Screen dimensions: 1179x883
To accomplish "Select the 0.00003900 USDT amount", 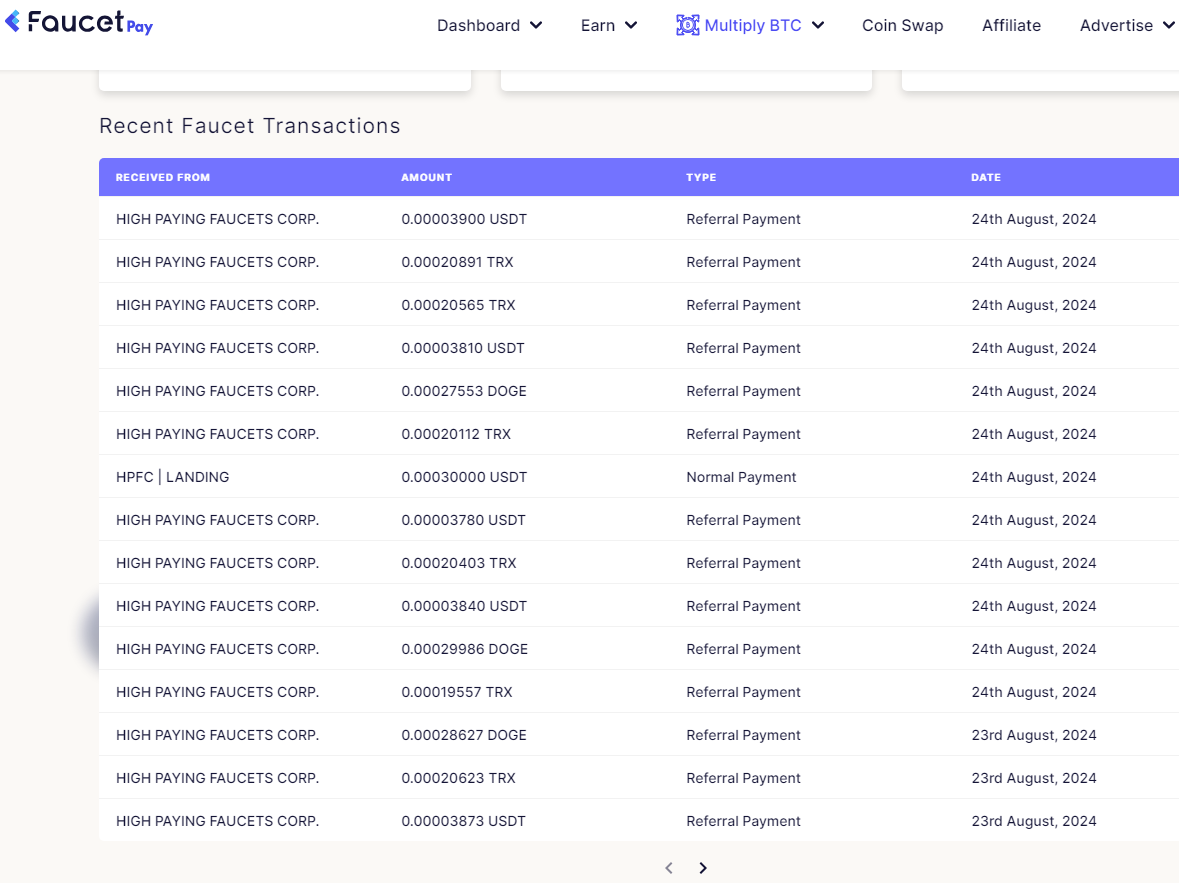I will coord(464,219).
